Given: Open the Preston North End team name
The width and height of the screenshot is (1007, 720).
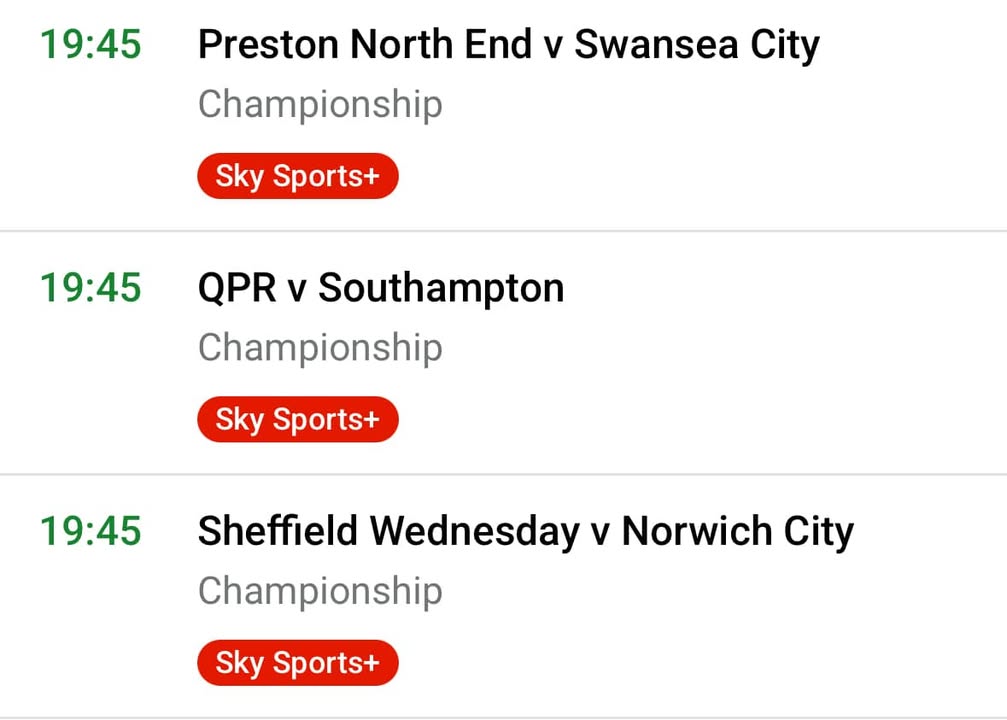Looking at the screenshot, I should [x=365, y=46].
